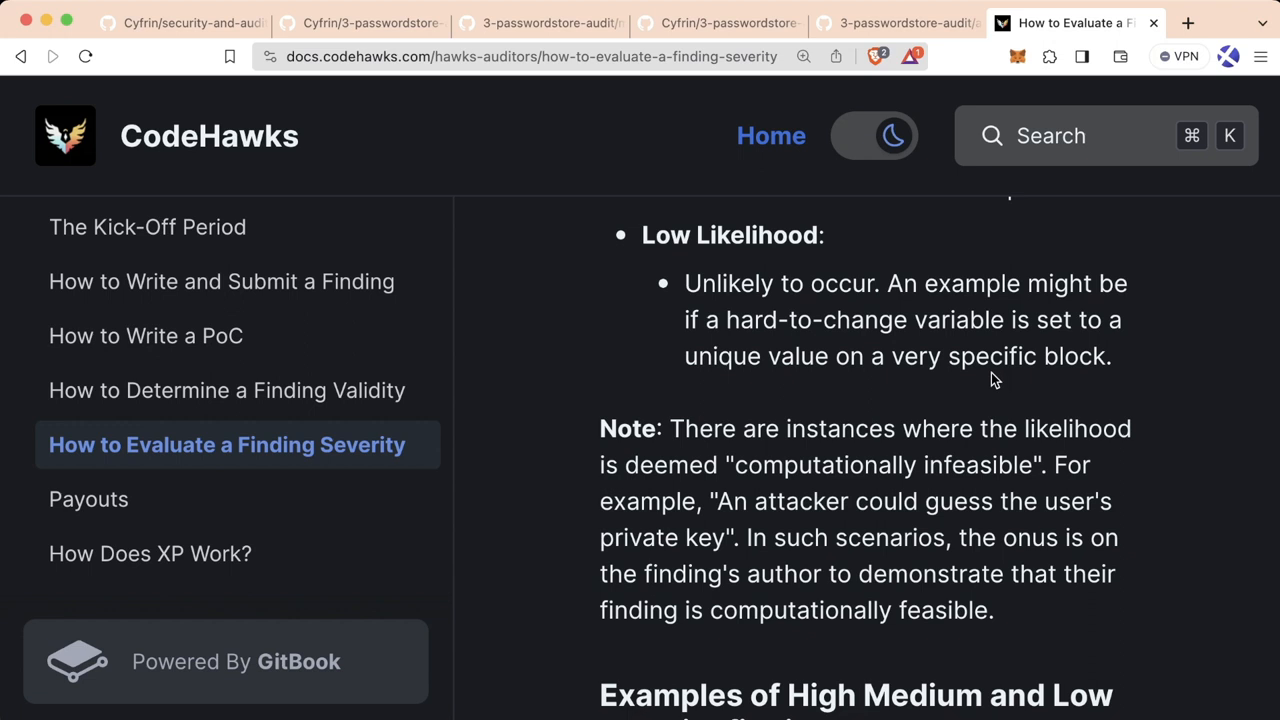
Task: Open the extensions puzzle-piece menu
Action: (x=1049, y=56)
